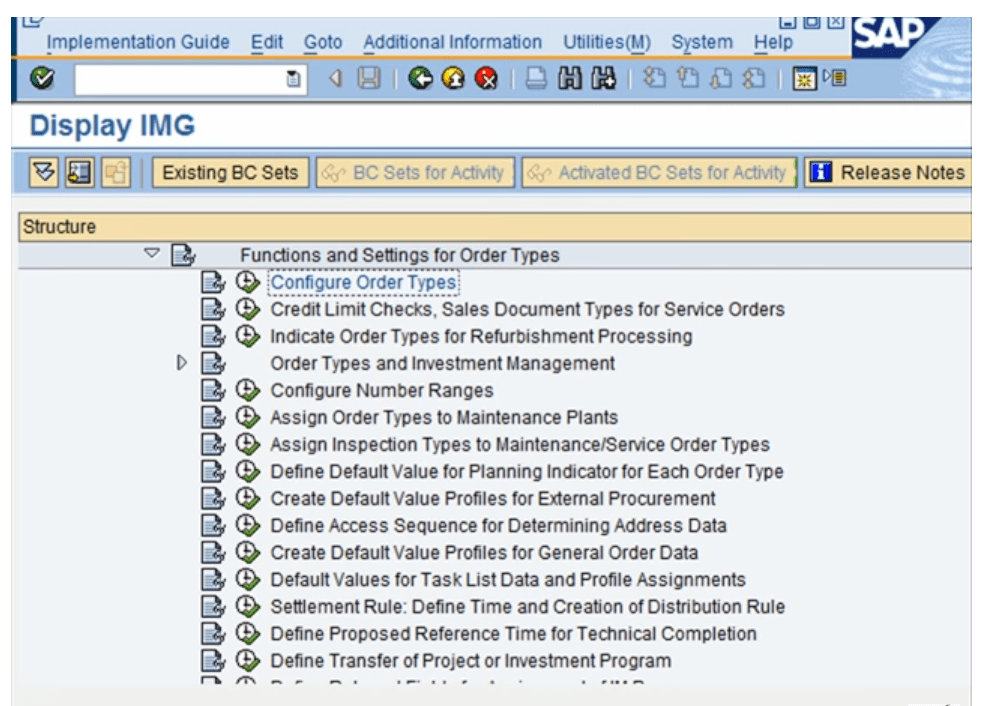The width and height of the screenshot is (985, 706).
Task: Click the filter icon below Display IMG title
Action: pos(44,172)
